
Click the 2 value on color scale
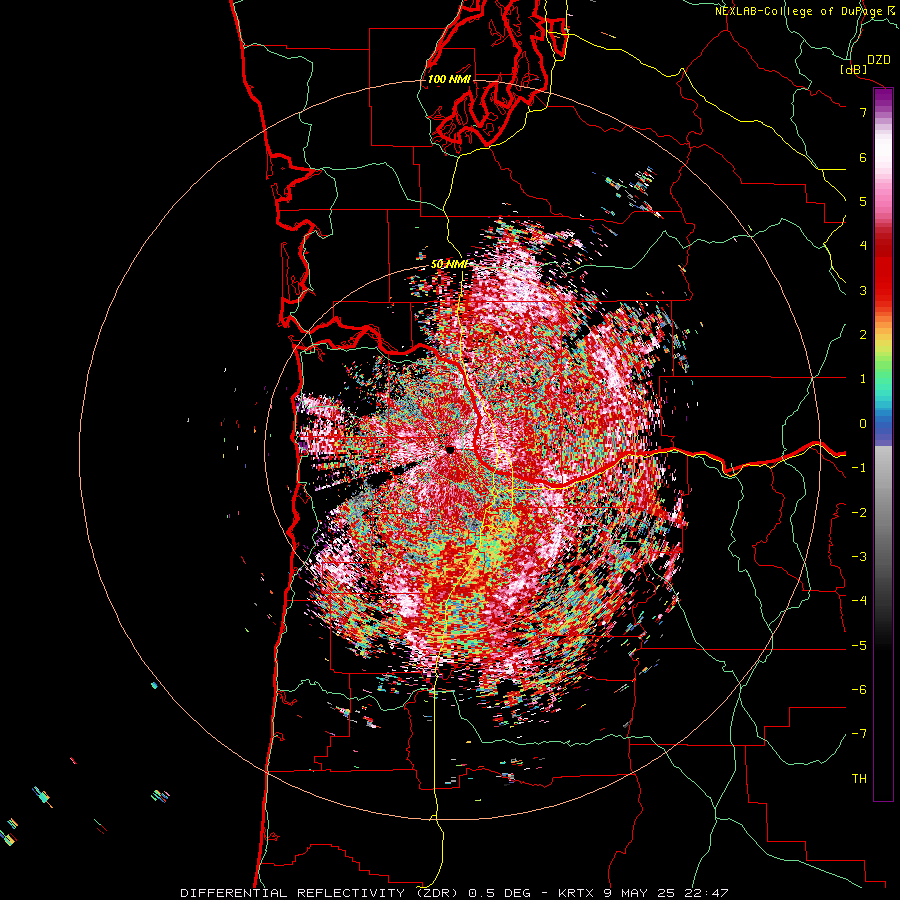coord(863,335)
